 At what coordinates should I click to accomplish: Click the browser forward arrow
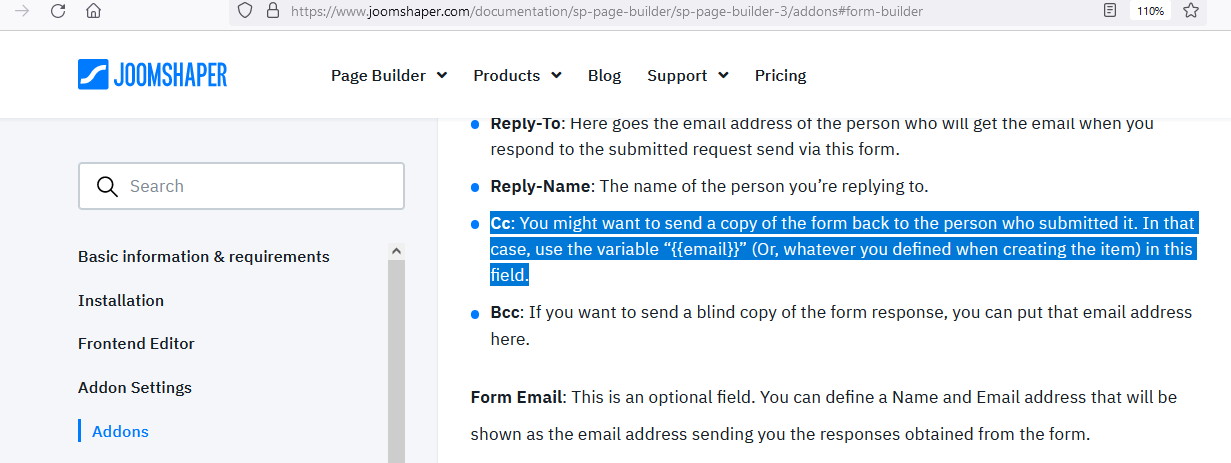22,11
